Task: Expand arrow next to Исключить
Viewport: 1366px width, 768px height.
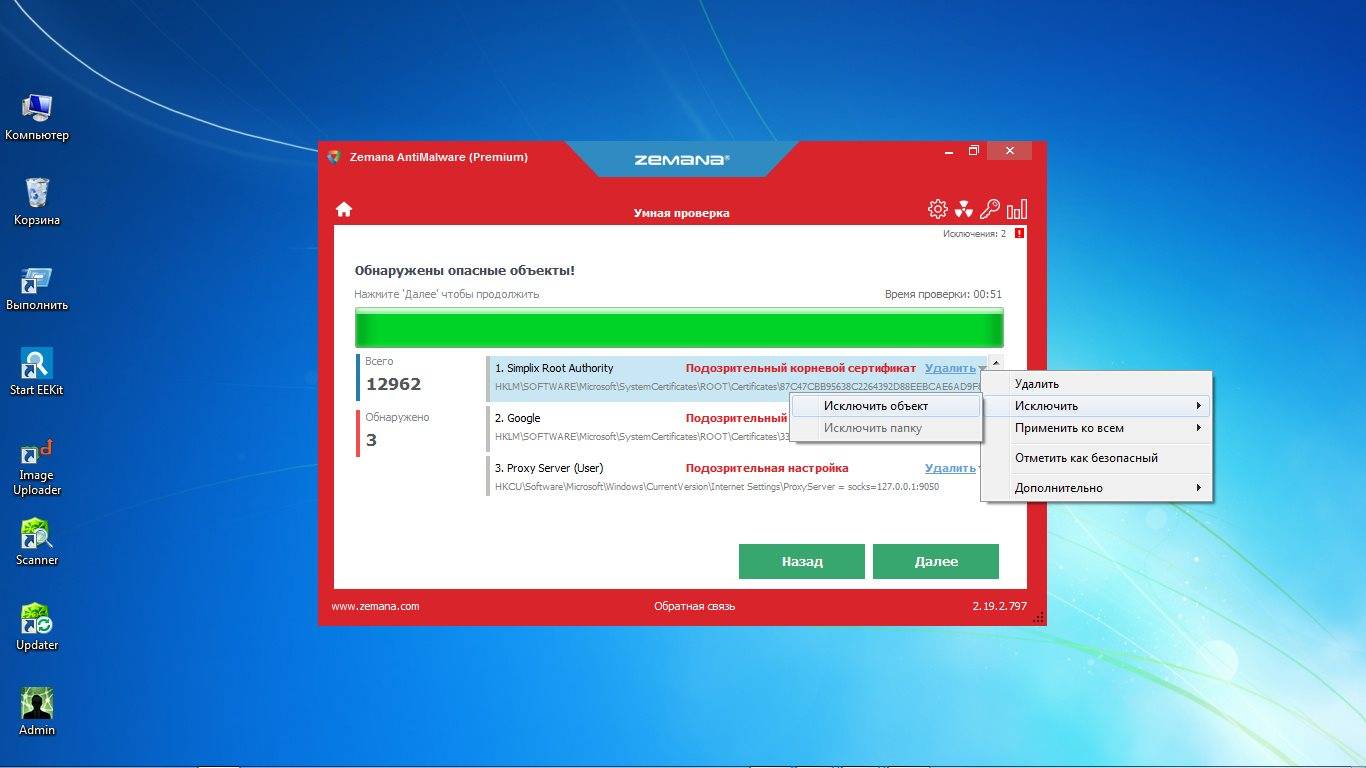Action: coord(1198,406)
